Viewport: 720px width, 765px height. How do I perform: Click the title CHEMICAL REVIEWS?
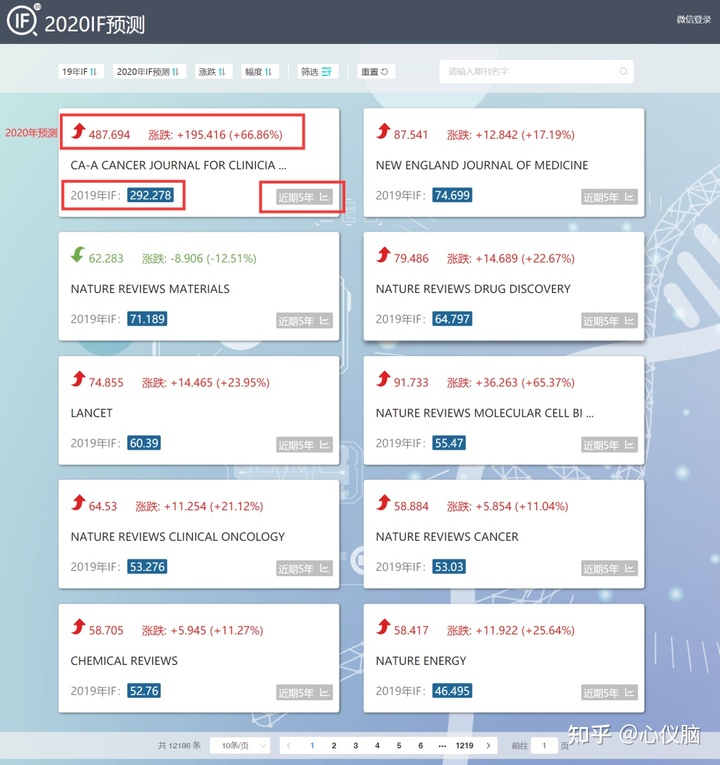(124, 661)
